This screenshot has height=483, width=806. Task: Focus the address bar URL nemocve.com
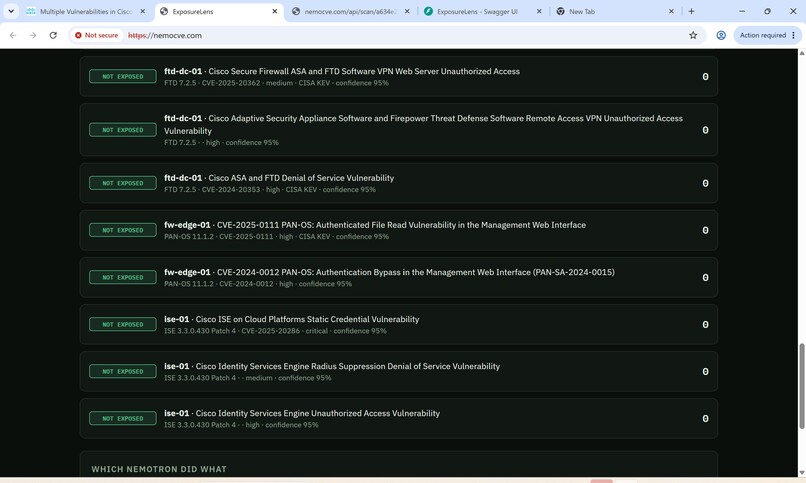pos(164,35)
